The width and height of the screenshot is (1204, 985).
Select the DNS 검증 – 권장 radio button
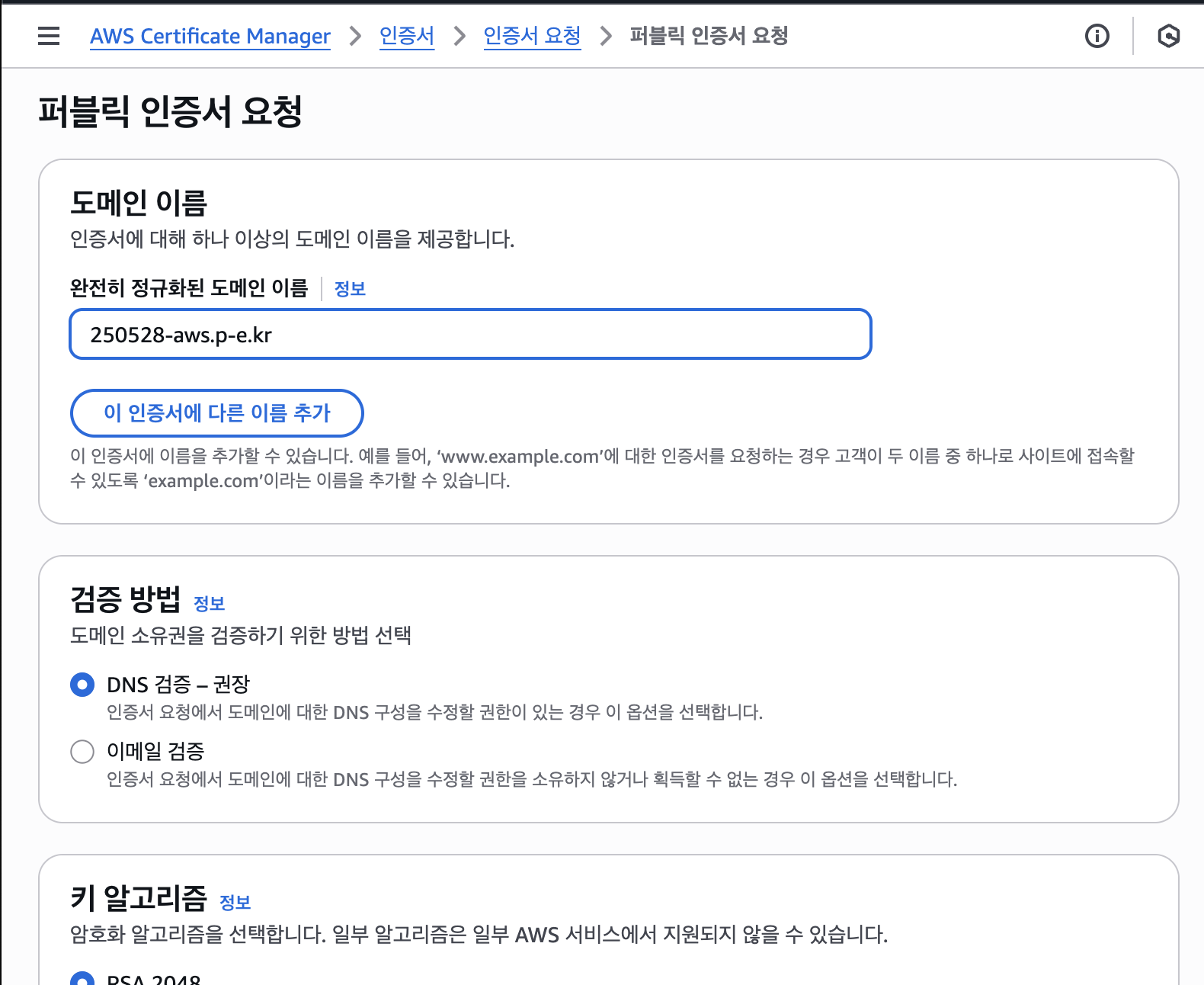[82, 685]
